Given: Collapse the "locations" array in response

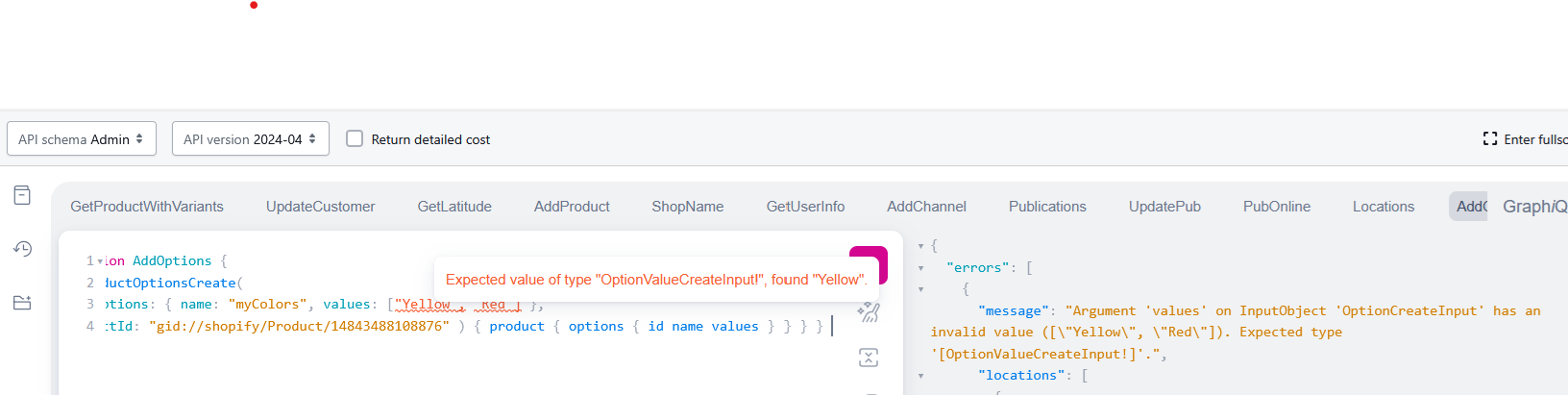Looking at the screenshot, I should (x=920, y=376).
